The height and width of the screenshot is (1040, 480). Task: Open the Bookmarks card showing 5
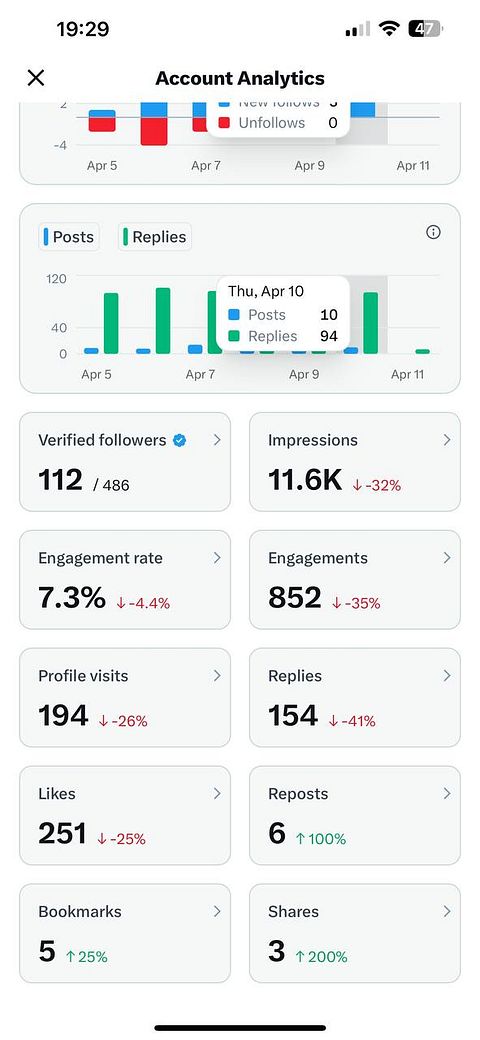click(125, 933)
